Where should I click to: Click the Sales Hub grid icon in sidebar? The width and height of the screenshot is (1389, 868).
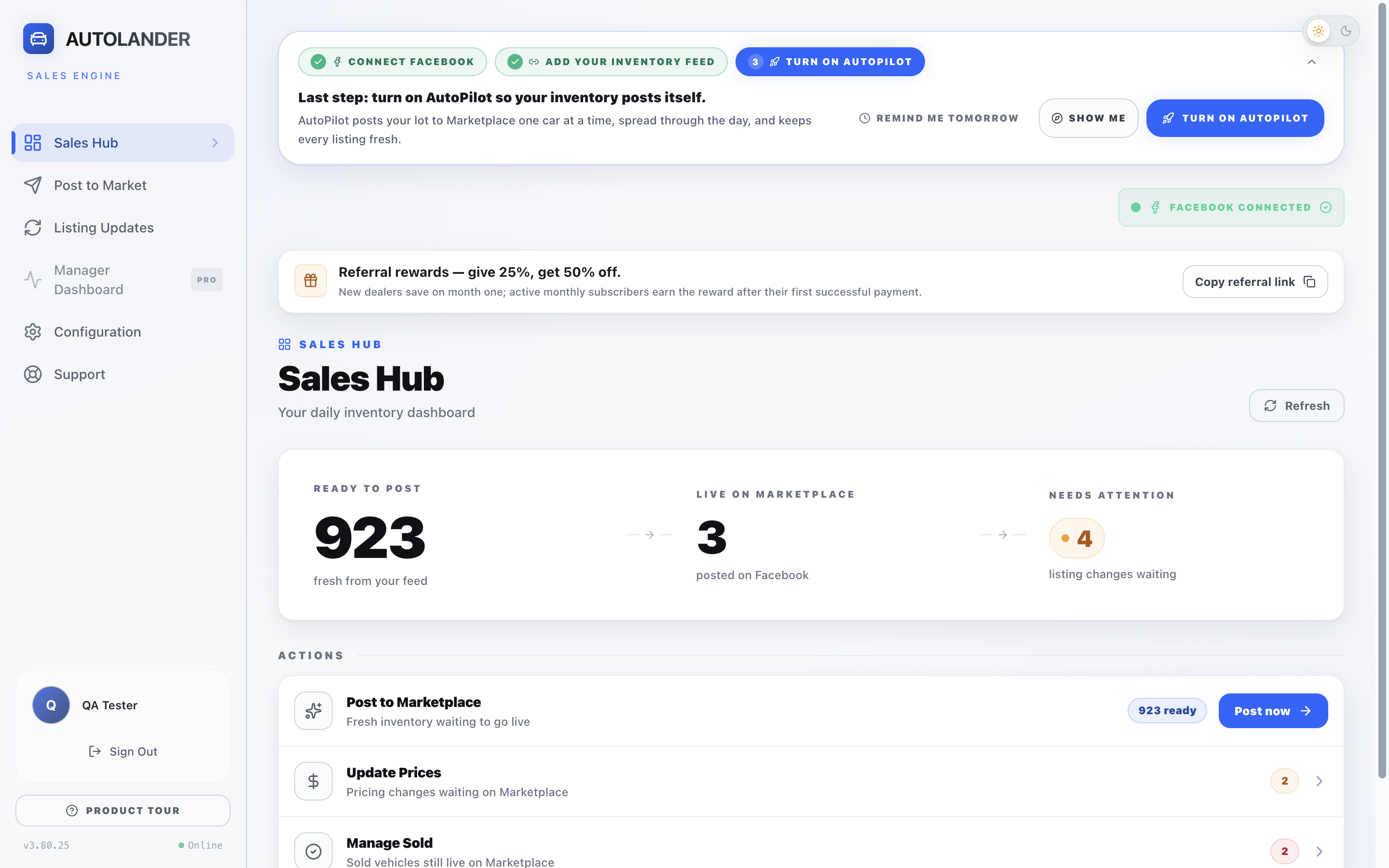tap(33, 142)
